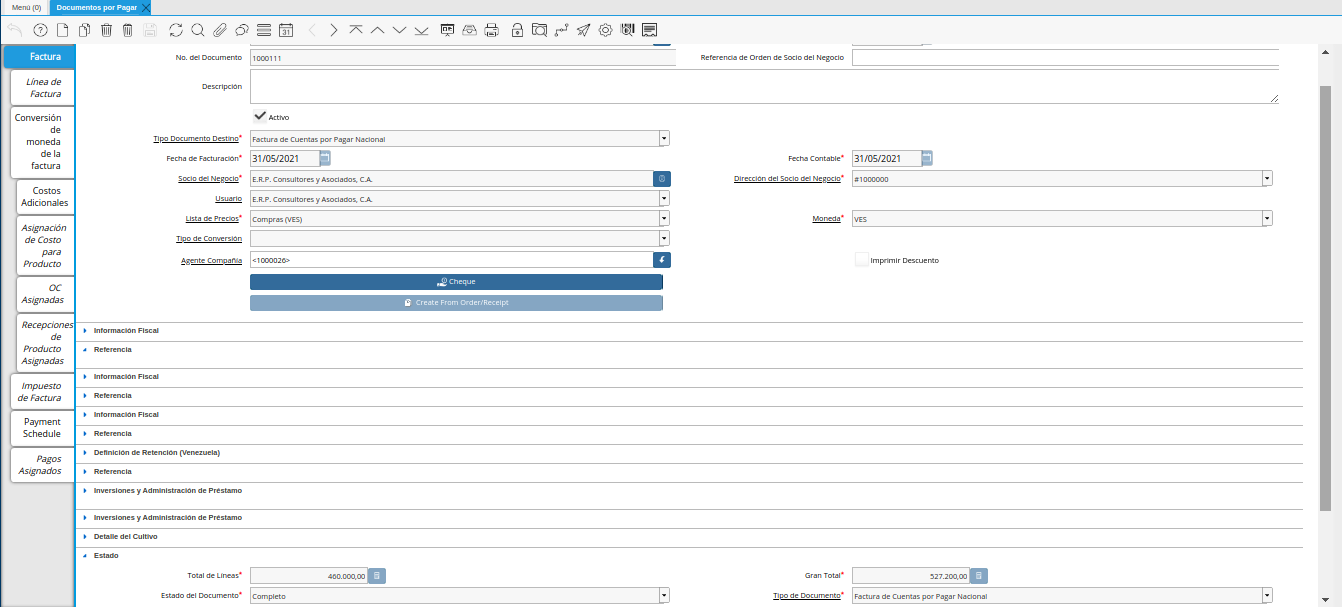Open the Fecha de Facturación calendar picker

tap(325, 158)
